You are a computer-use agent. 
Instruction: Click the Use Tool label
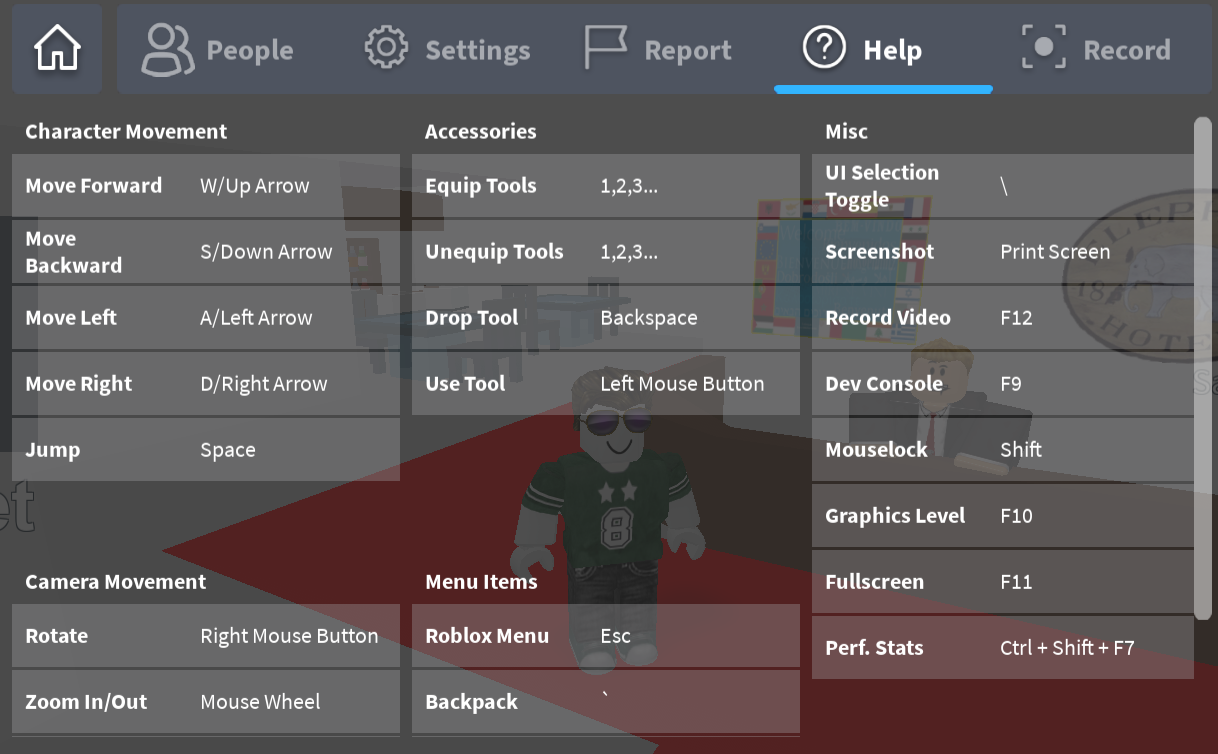(466, 384)
